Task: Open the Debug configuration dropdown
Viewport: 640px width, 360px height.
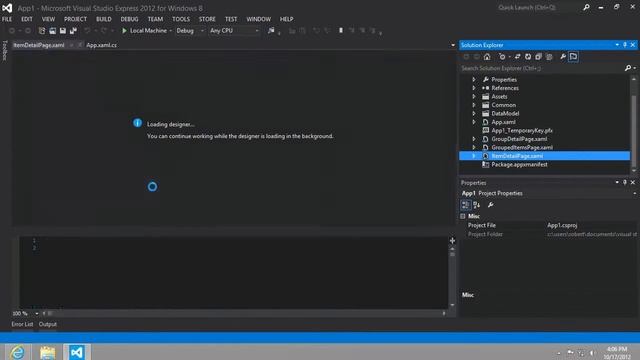Action: (x=202, y=31)
